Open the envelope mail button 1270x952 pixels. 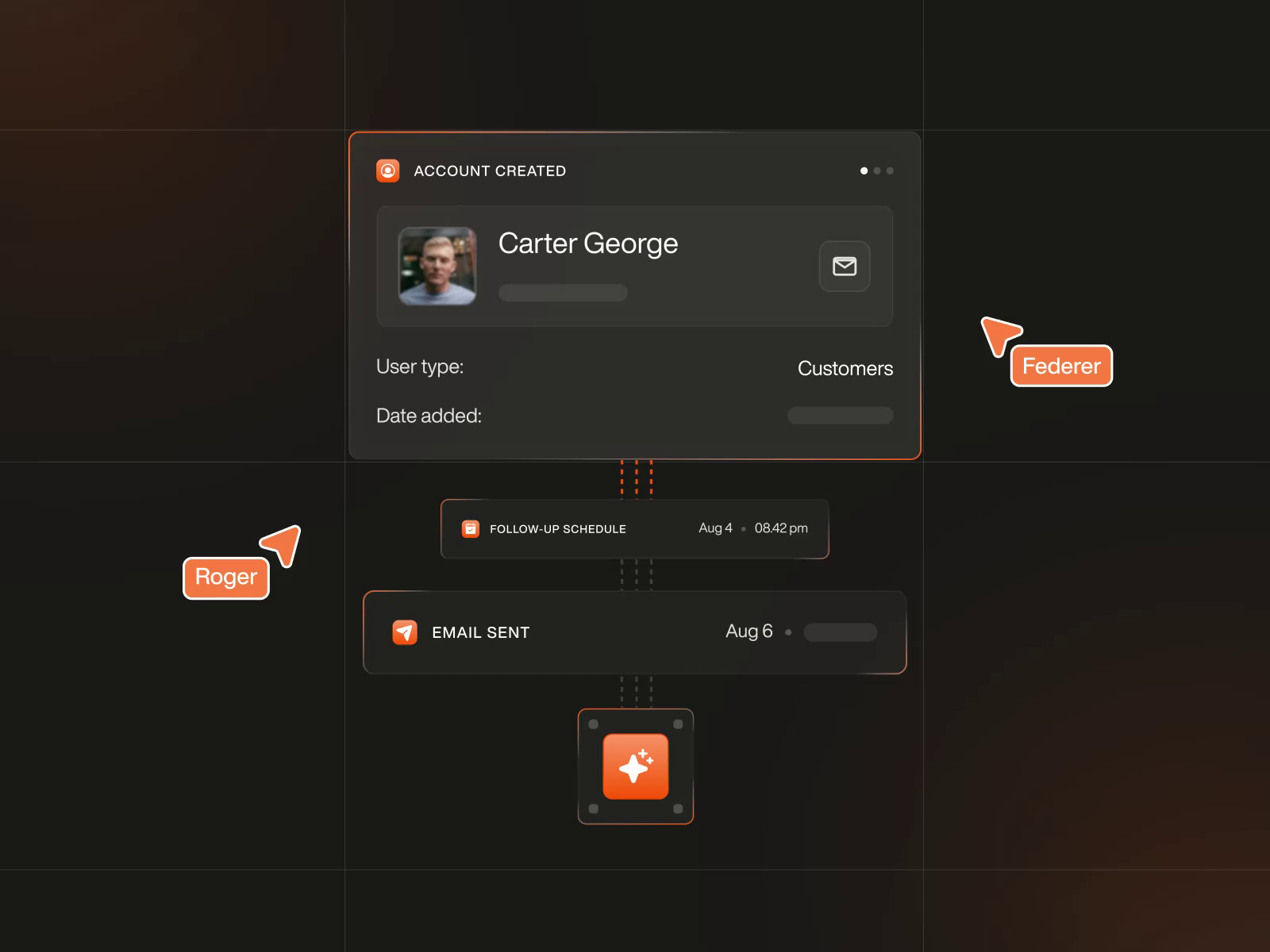(845, 266)
